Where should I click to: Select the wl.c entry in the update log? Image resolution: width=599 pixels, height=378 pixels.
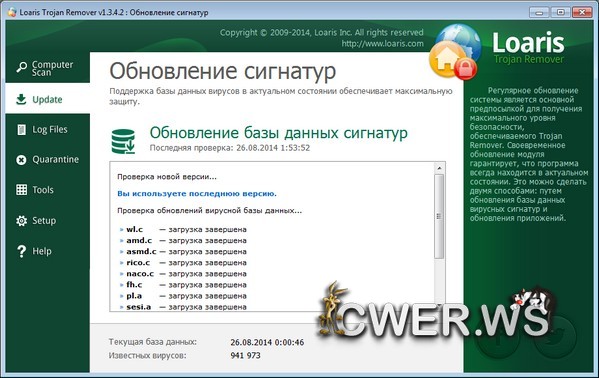183,229
